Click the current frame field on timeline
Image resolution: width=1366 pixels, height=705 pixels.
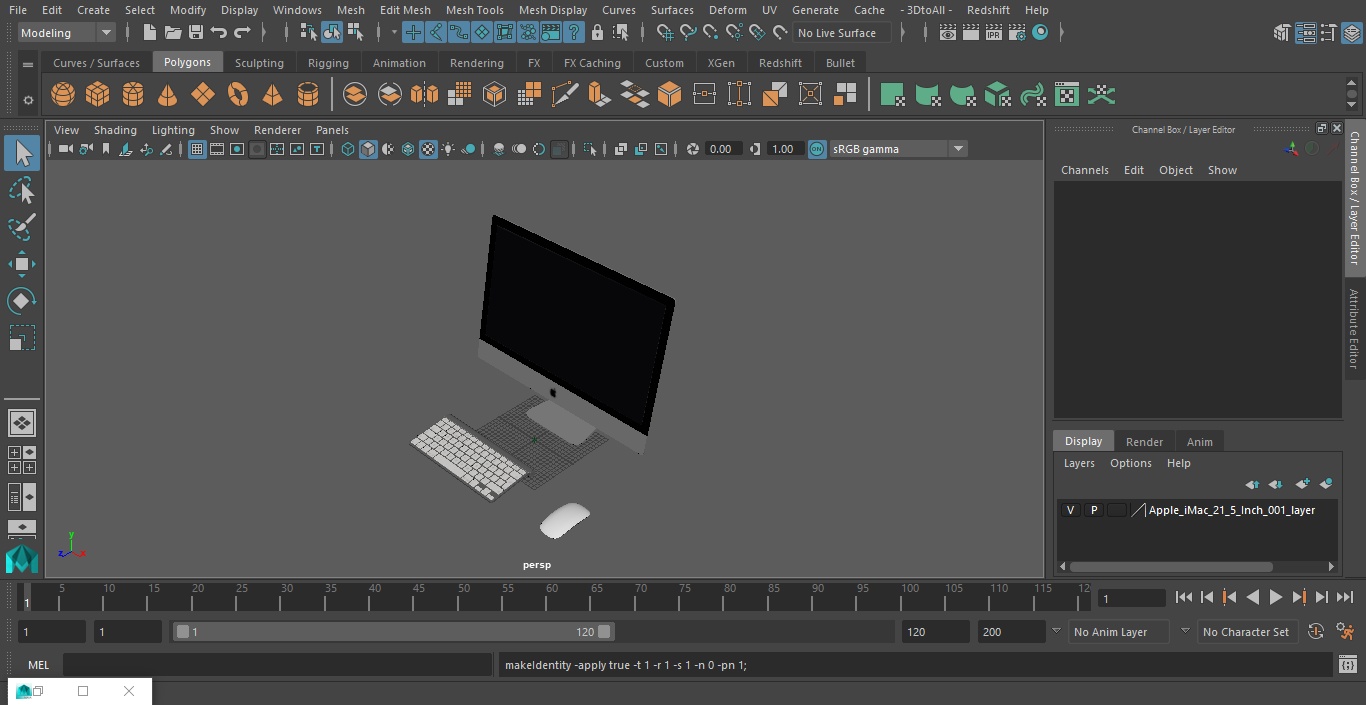pos(1132,598)
